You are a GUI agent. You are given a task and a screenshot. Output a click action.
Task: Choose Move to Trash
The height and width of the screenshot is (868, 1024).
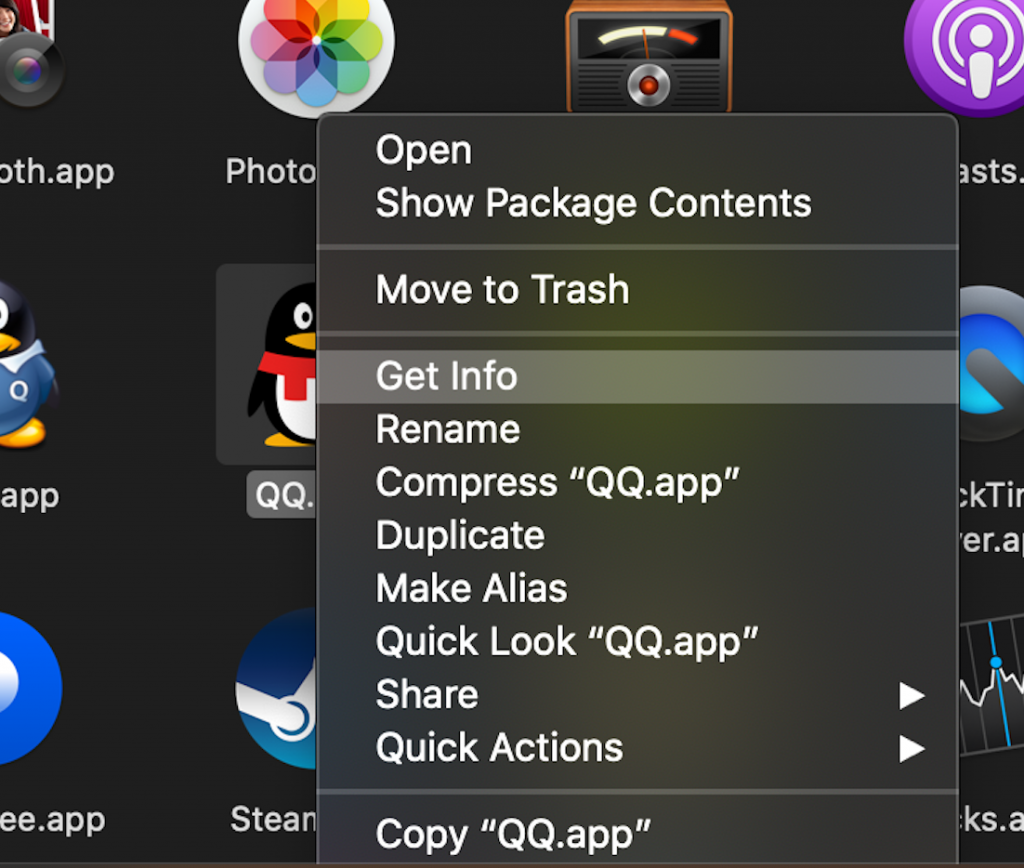click(x=502, y=290)
